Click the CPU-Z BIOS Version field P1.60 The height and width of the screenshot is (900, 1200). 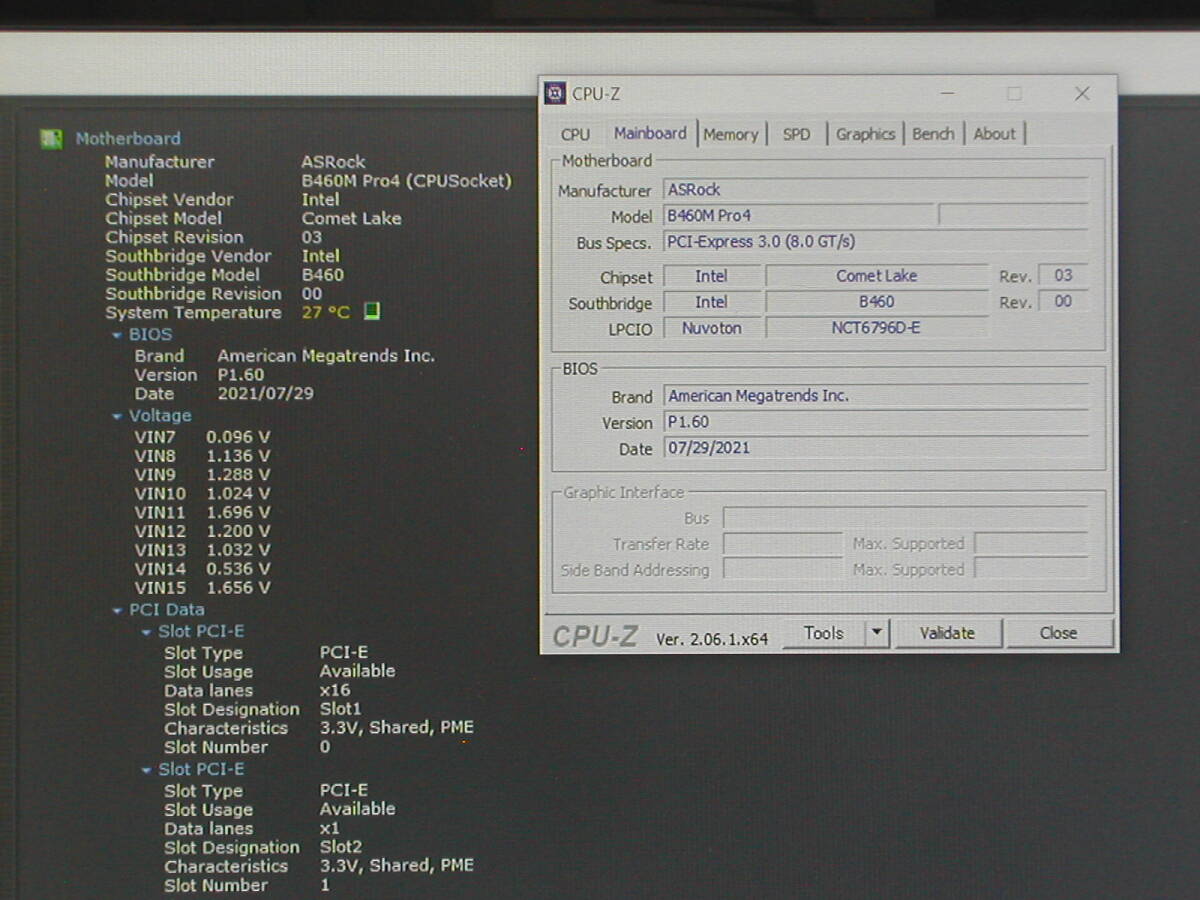pos(876,422)
